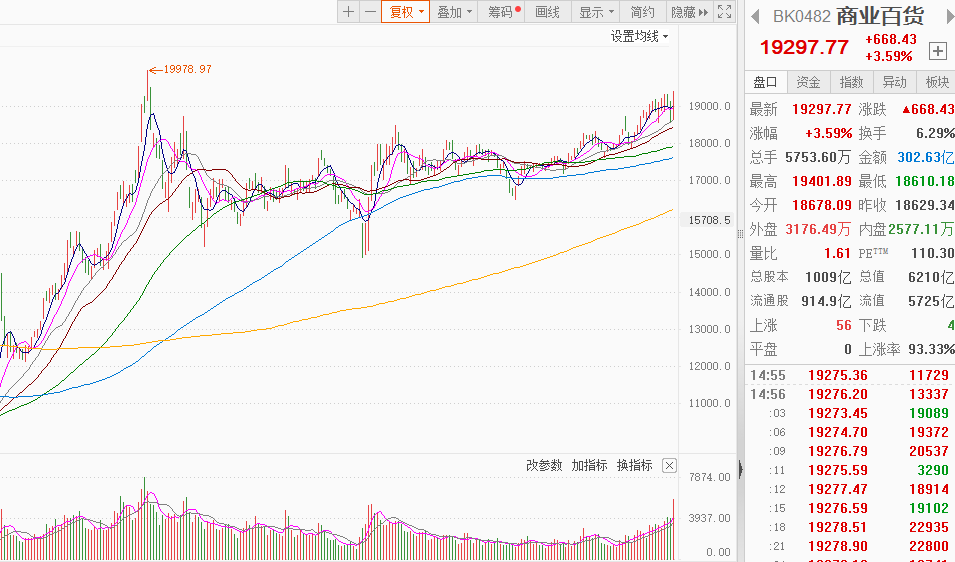Close the volume indicator panel
Screen dimensions: 955x562
[669, 466]
